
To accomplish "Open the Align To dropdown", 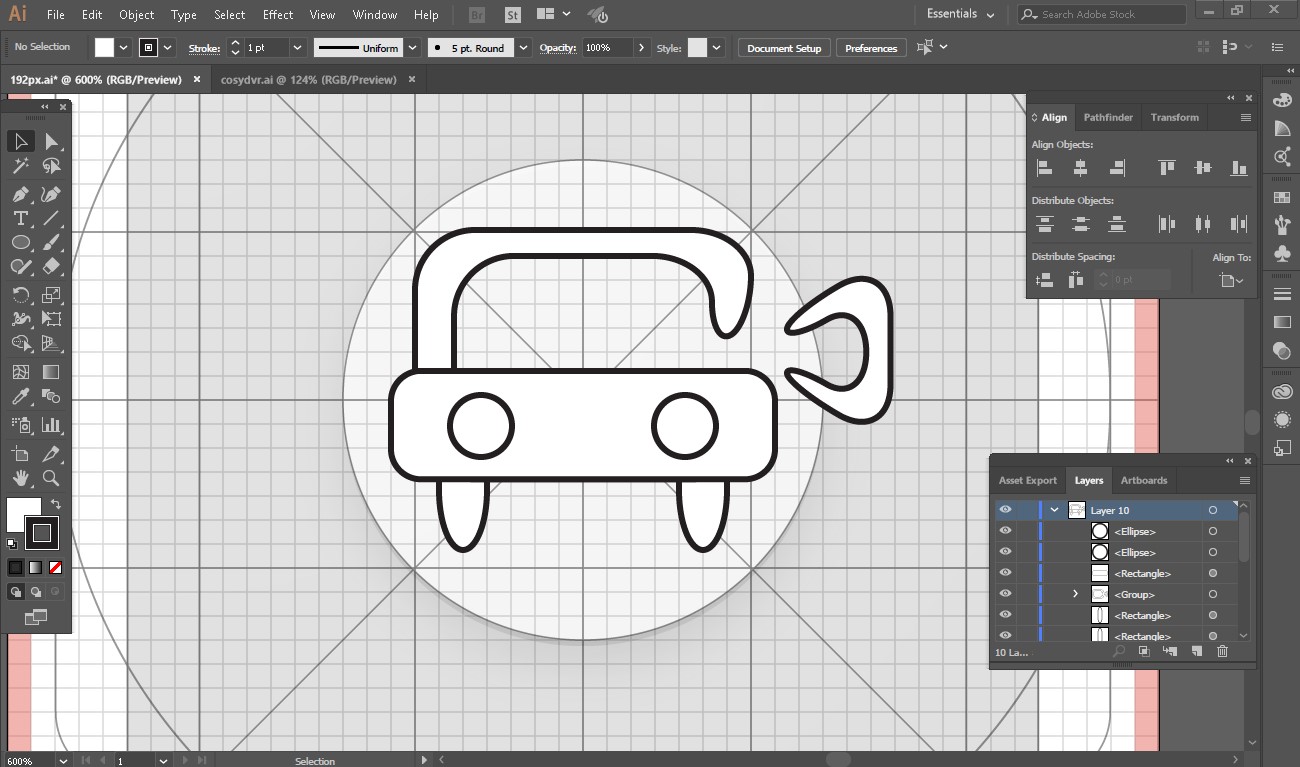I will (1232, 281).
